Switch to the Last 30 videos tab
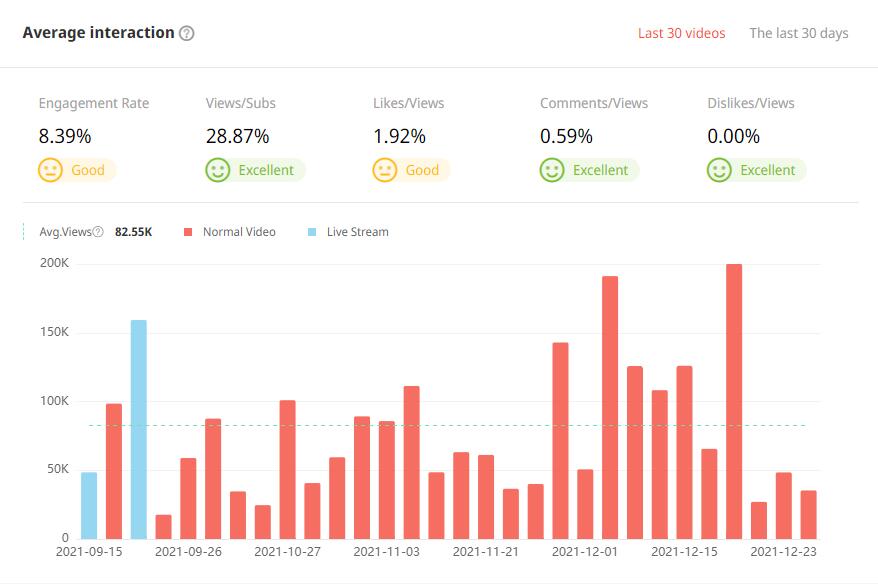This screenshot has width=878, height=584. (681, 33)
